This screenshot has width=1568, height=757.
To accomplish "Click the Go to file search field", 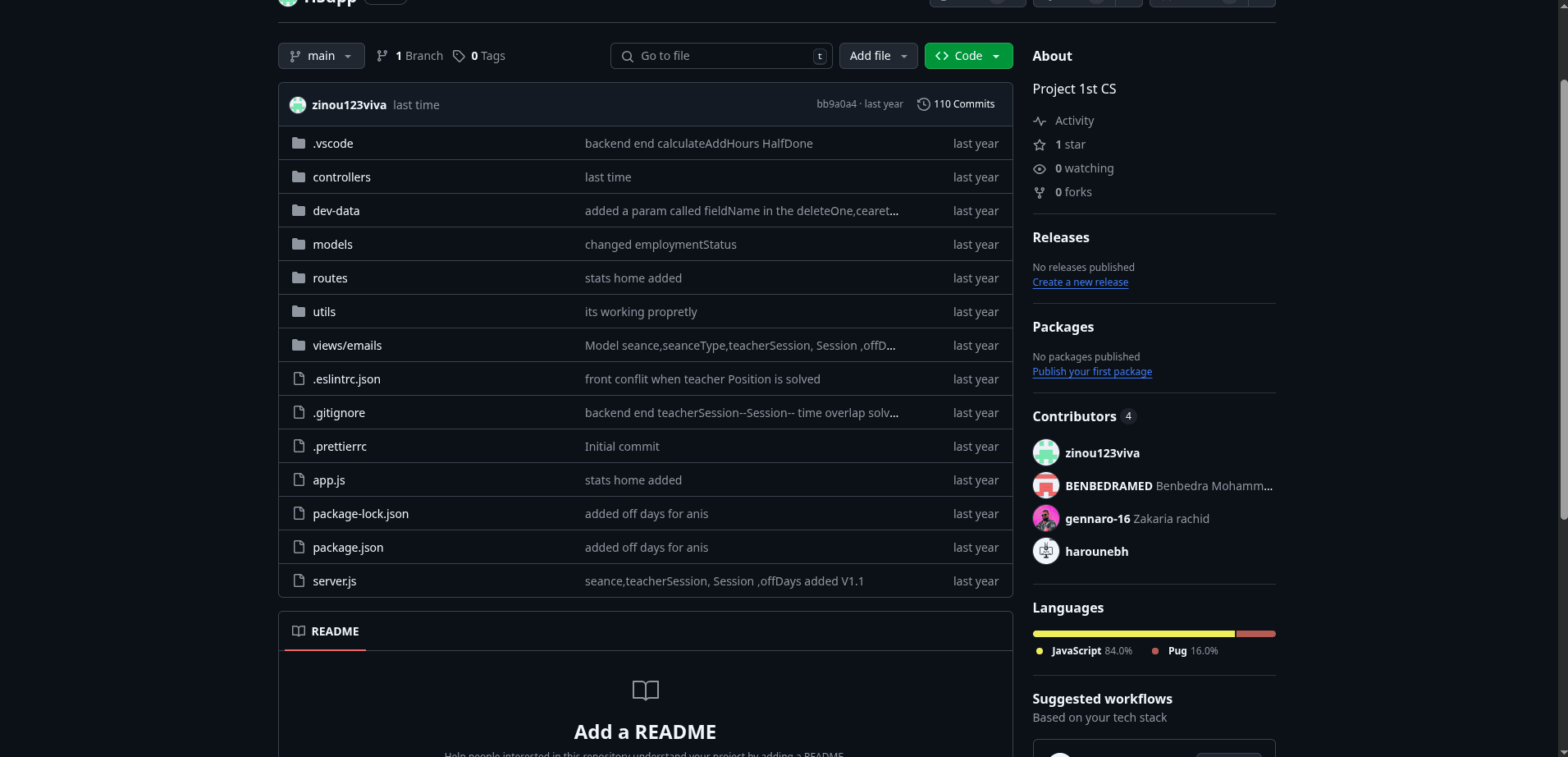I will pos(721,56).
